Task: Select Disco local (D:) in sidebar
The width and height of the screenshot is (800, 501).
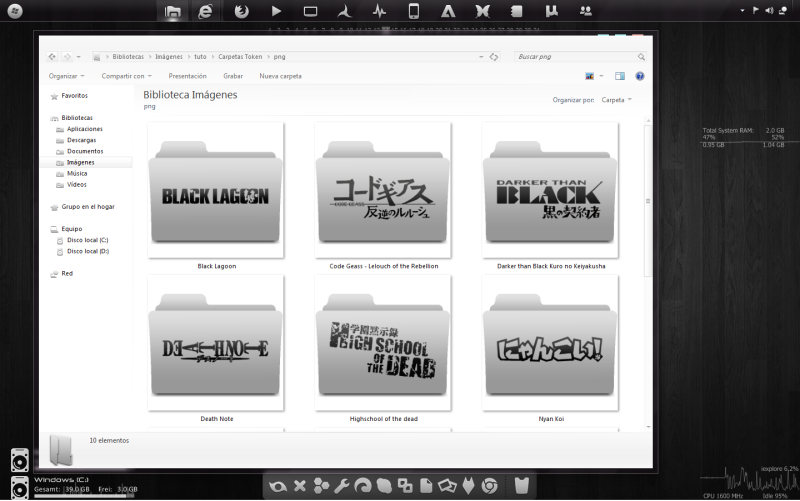Action: click(88, 251)
